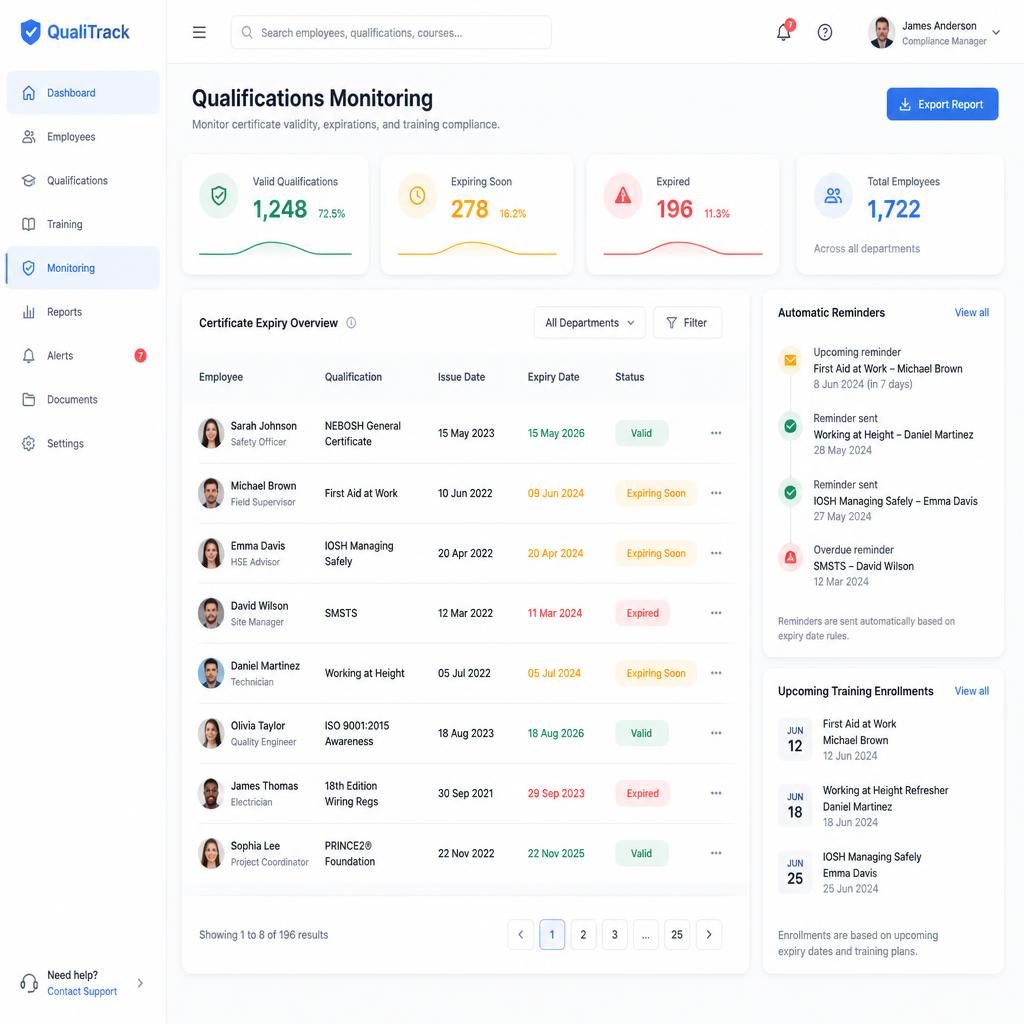This screenshot has height=1024, width=1024.
Task: Open Alerts in sidebar
Action: 83,355
